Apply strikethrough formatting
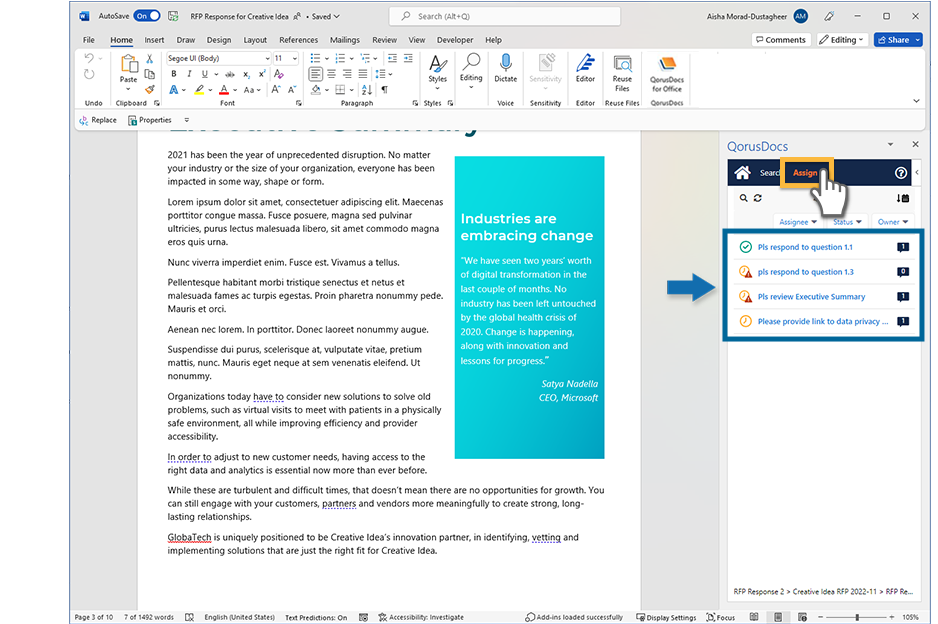This screenshot has width=938, height=624. (230, 74)
